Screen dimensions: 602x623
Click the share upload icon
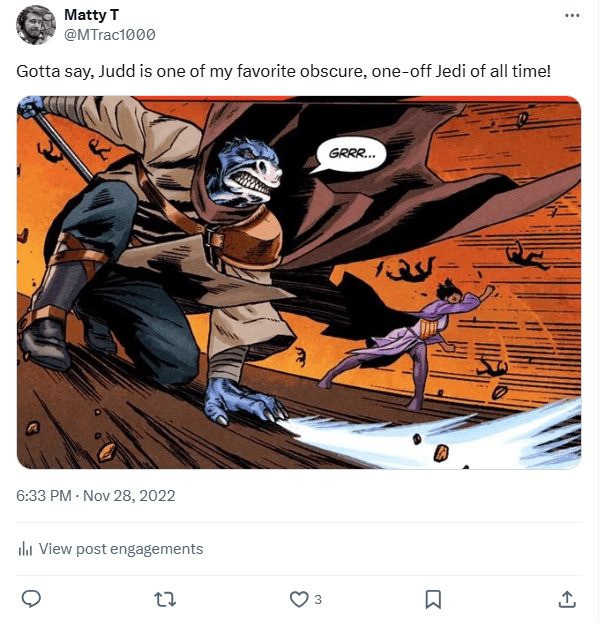(566, 599)
